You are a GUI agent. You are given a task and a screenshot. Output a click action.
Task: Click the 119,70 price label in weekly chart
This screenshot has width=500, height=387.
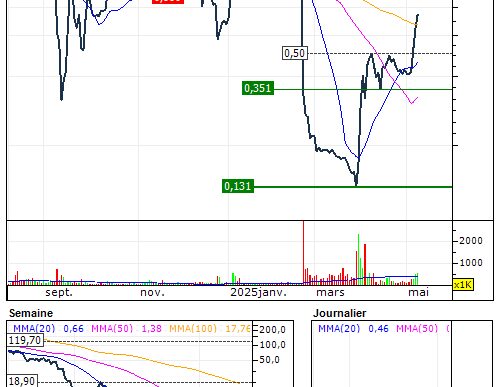pos(25,340)
